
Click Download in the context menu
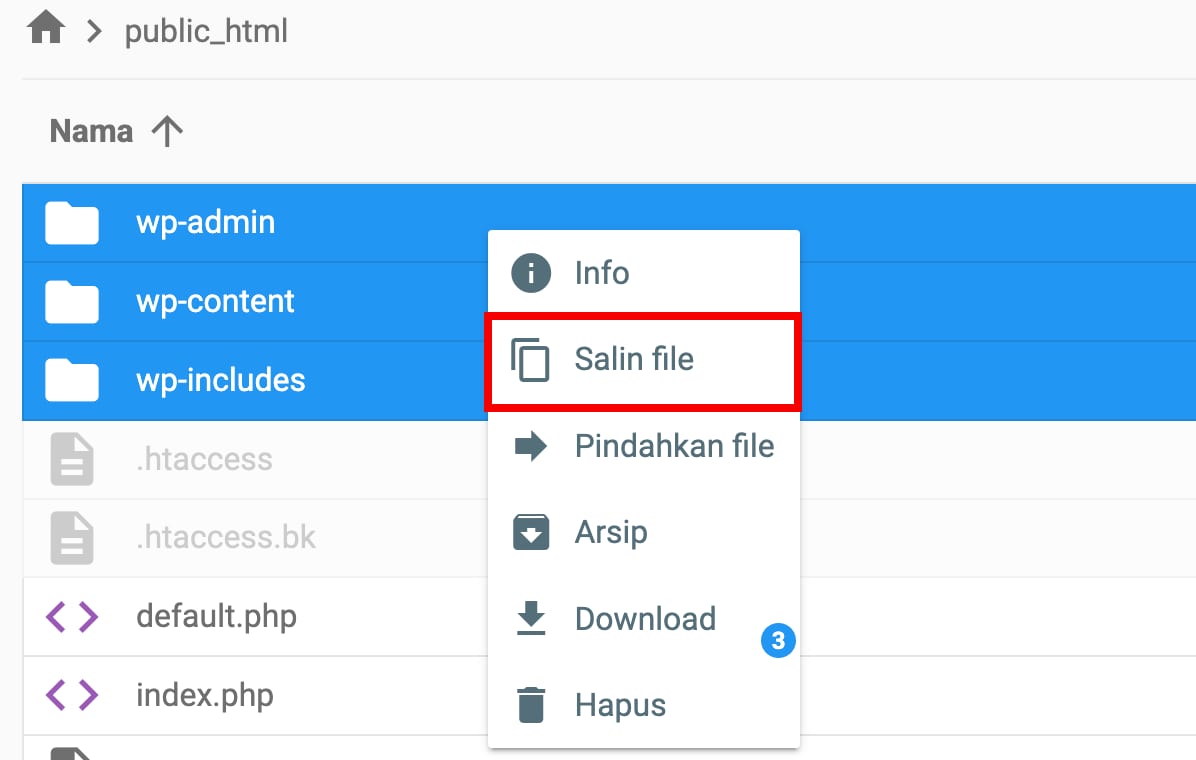pyautogui.click(x=645, y=619)
